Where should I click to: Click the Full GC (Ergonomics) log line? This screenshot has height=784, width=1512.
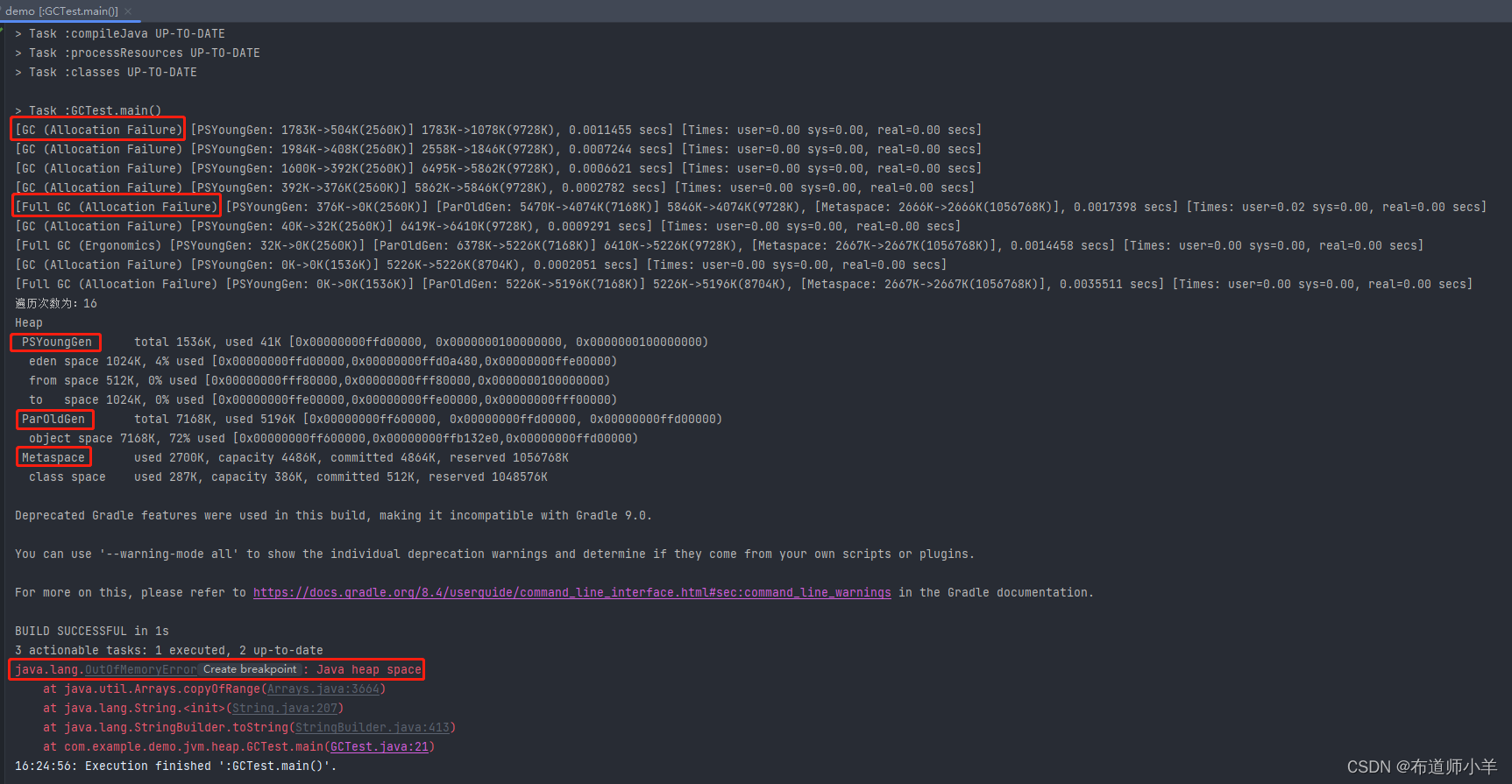(719, 246)
